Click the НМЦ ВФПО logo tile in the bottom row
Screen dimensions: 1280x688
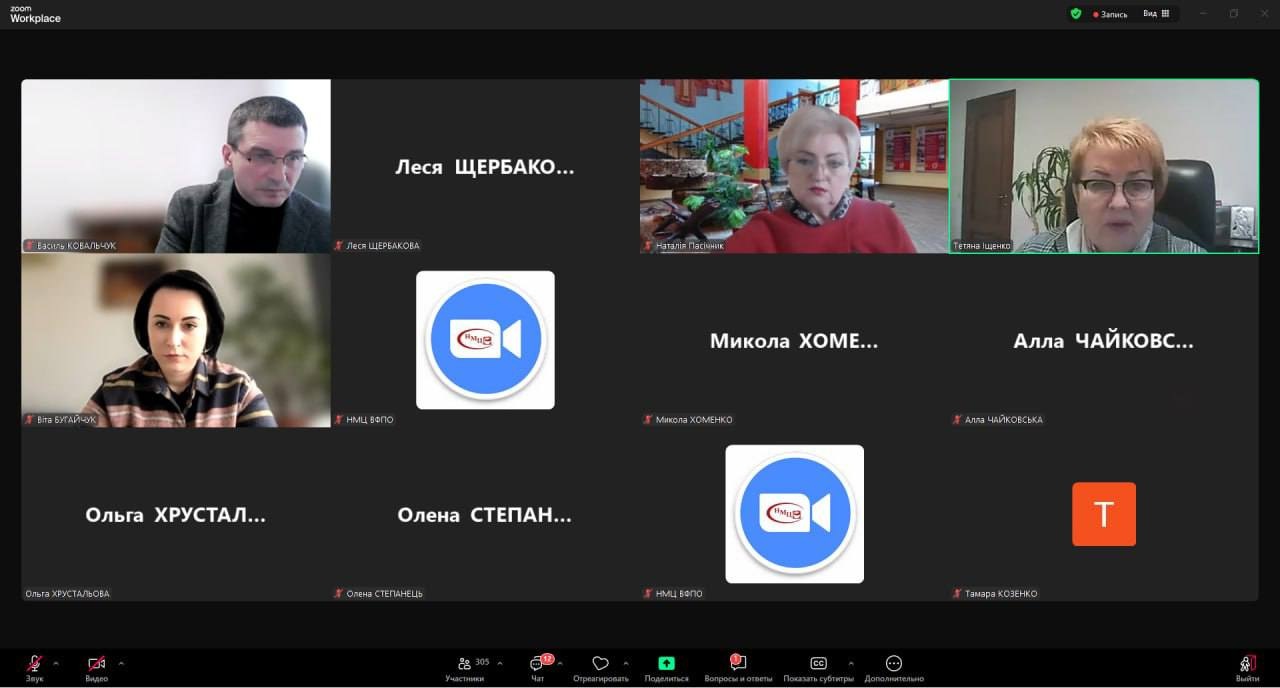point(794,514)
